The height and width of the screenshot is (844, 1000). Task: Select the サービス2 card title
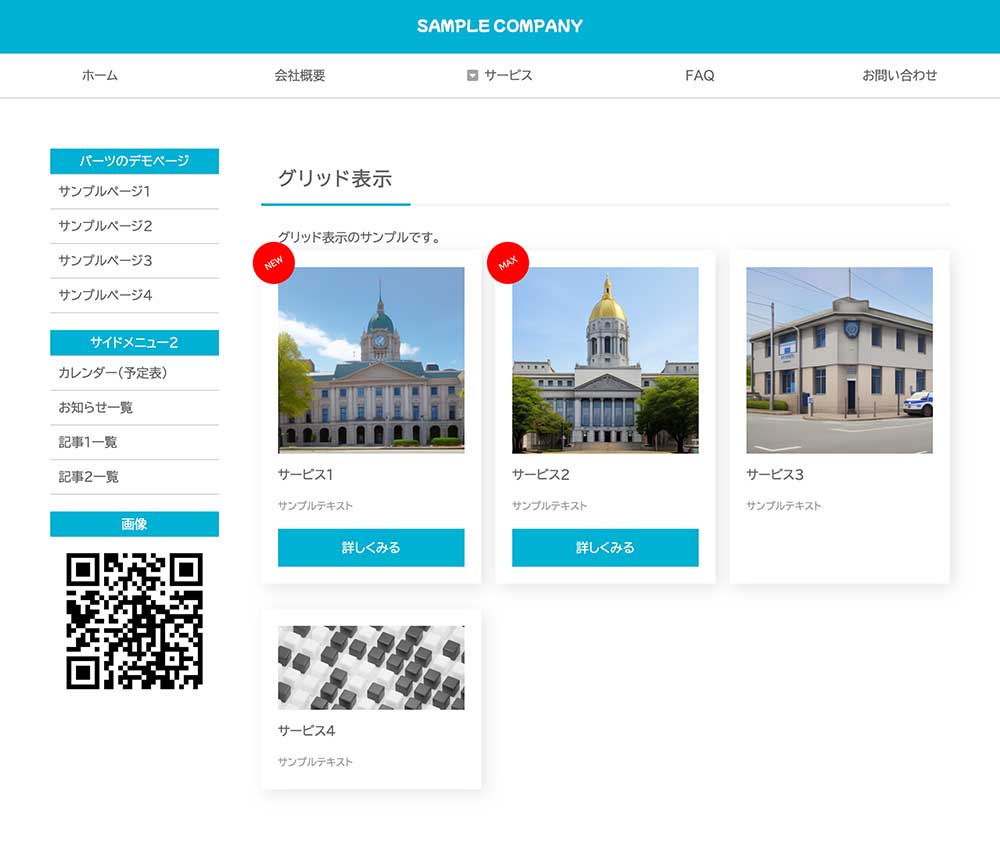(541, 475)
